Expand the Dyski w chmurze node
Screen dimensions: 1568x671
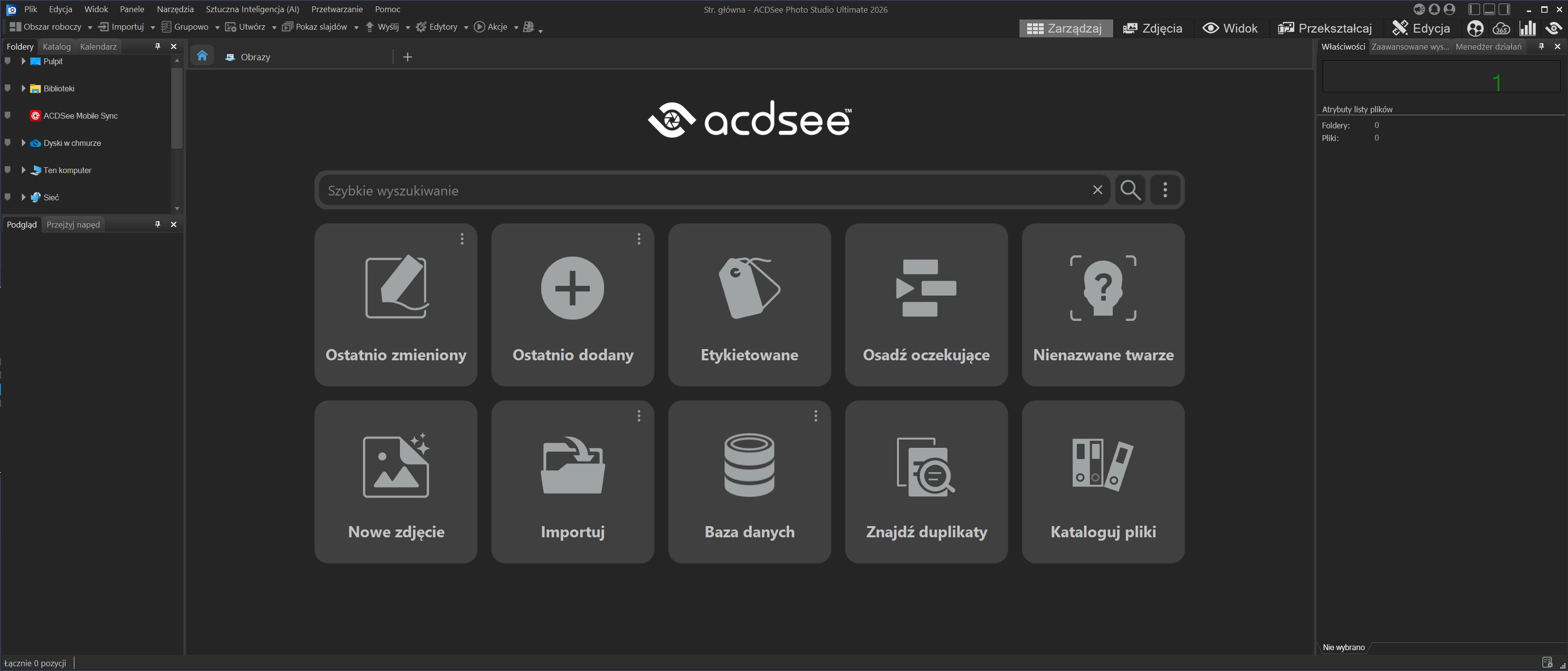[x=23, y=142]
